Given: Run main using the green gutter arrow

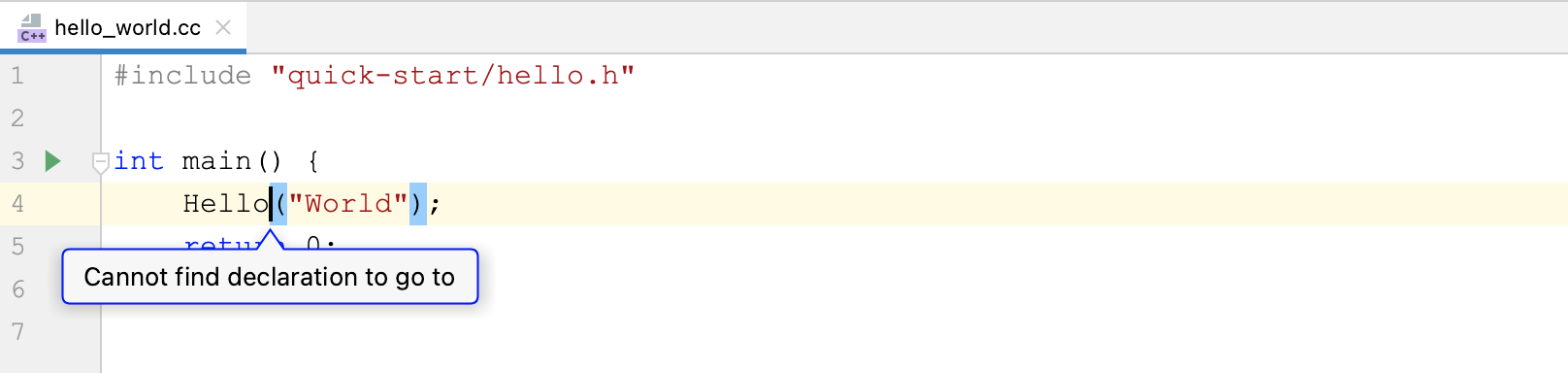Looking at the screenshot, I should [53, 161].
